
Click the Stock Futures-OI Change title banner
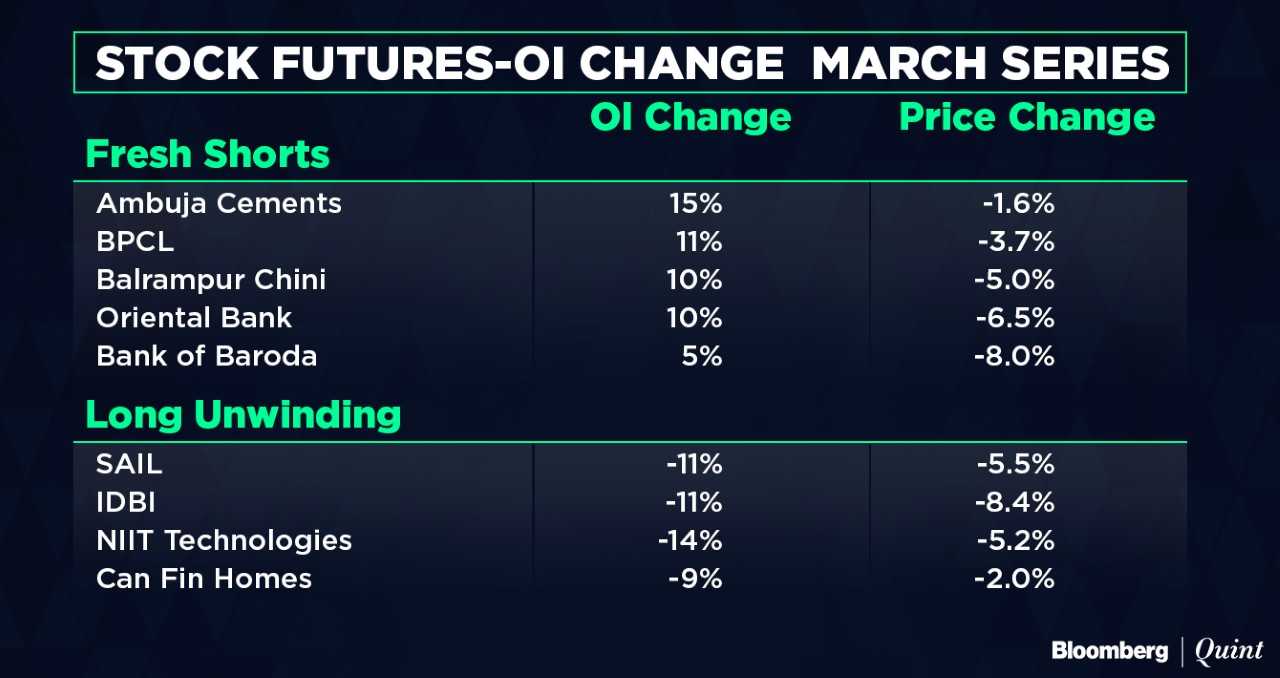click(x=630, y=64)
